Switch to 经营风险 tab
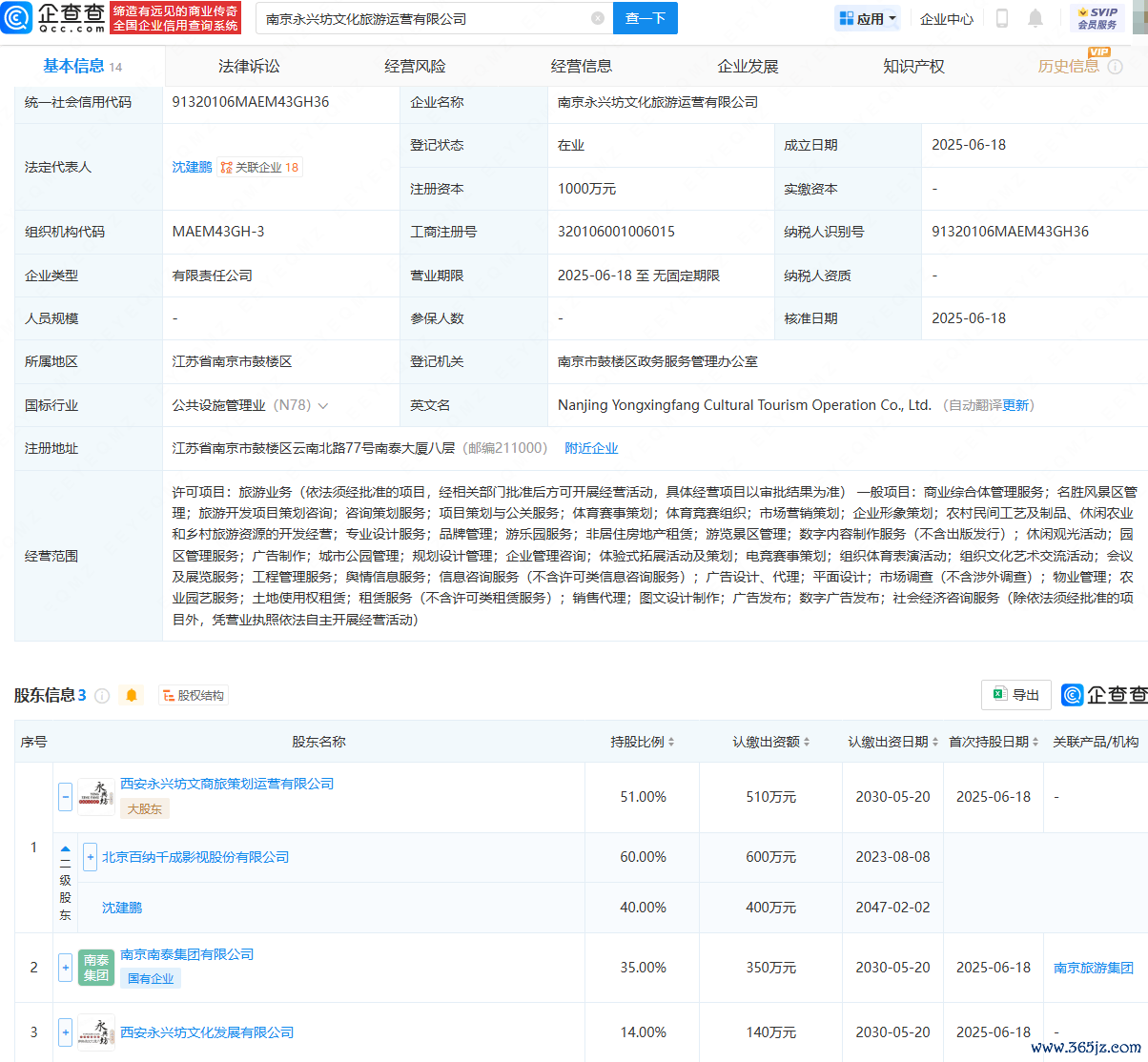 pyautogui.click(x=416, y=66)
